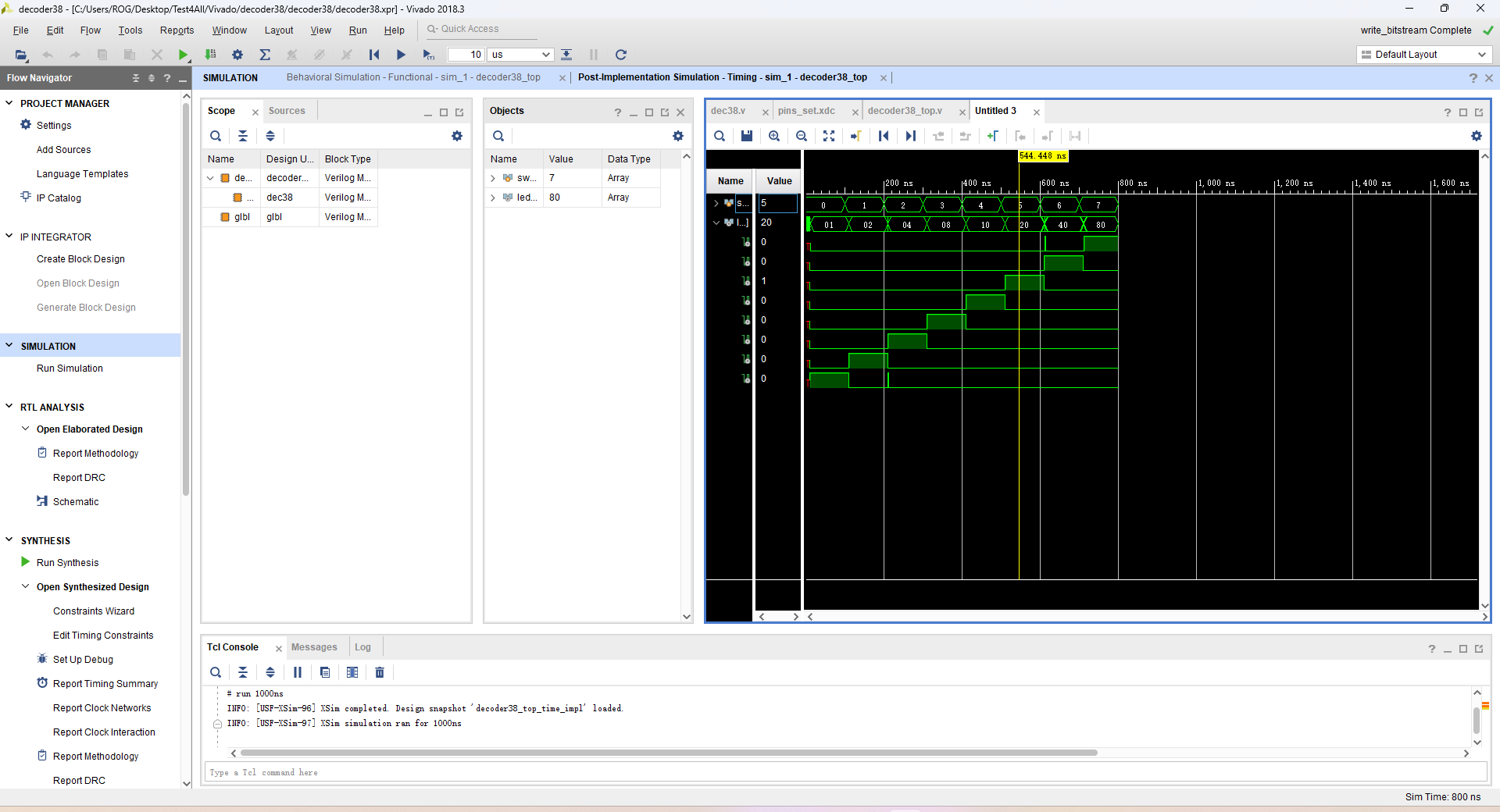Expand all in the Scope panel

click(270, 136)
